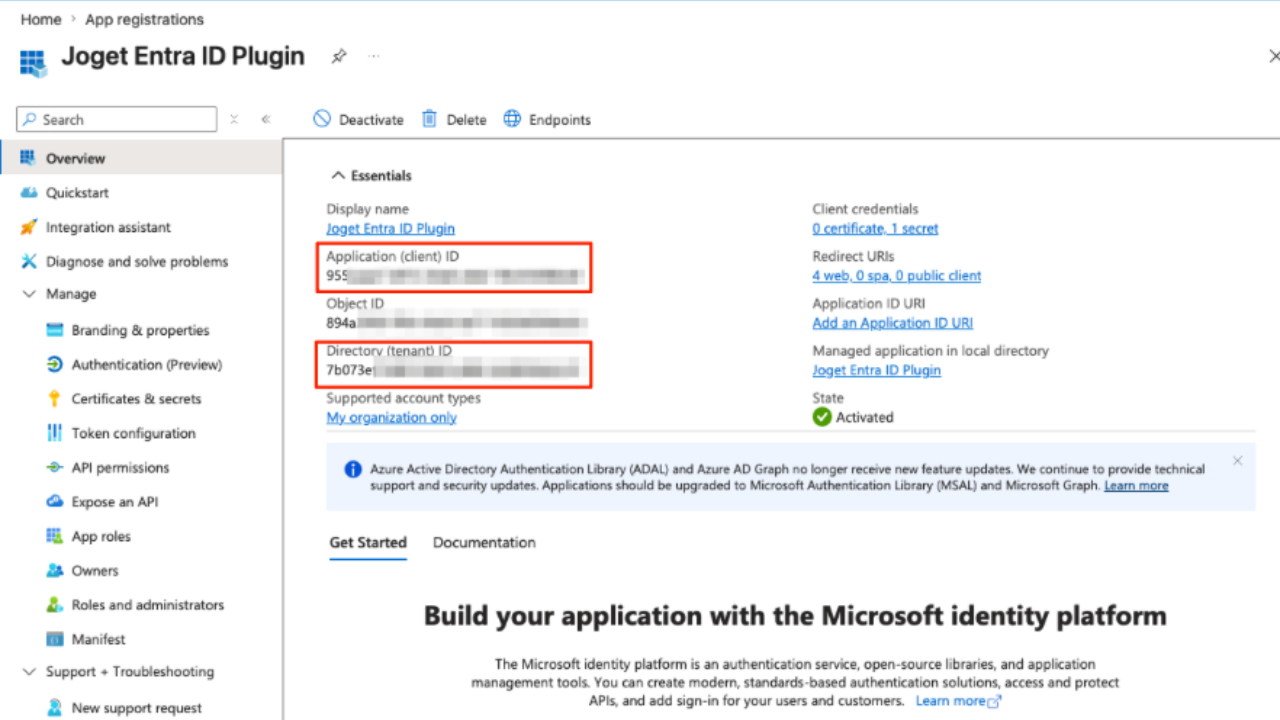
Task: Click My organization only link
Action: tap(392, 417)
